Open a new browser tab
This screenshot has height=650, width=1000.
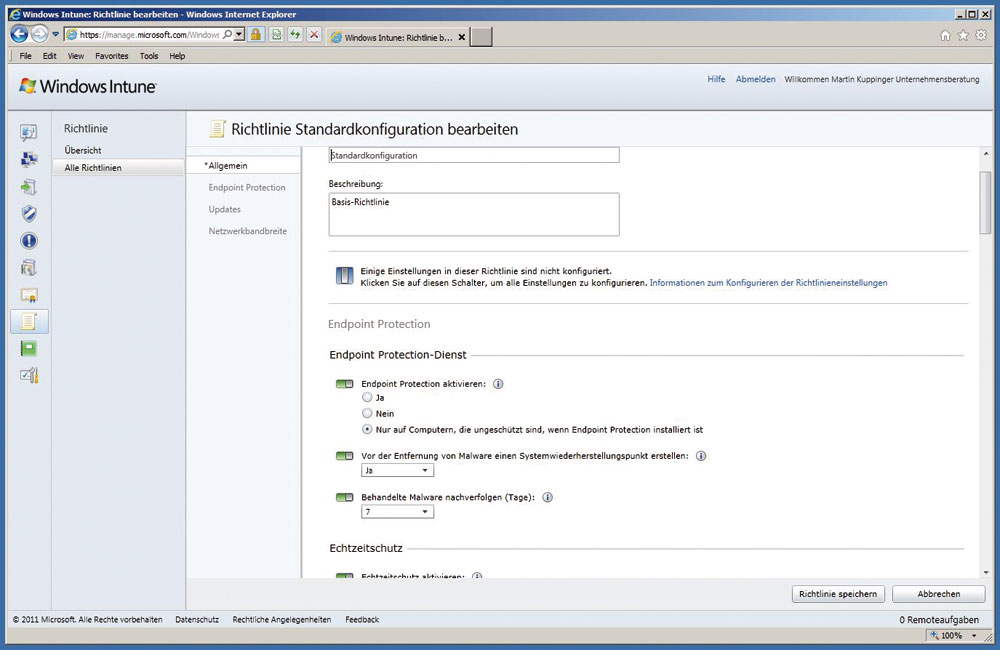(x=482, y=37)
